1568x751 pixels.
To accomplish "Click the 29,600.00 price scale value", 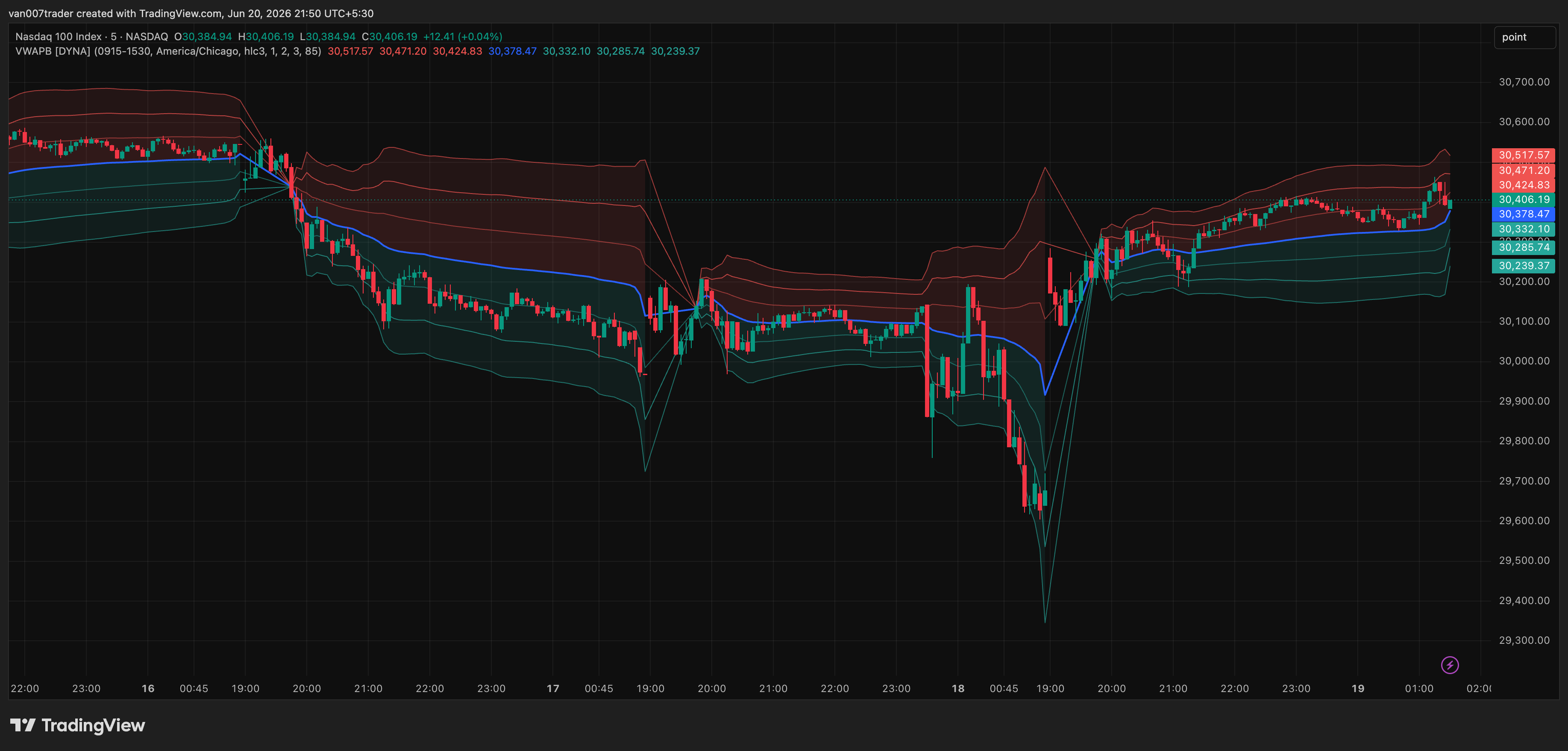I will click(x=1524, y=520).
